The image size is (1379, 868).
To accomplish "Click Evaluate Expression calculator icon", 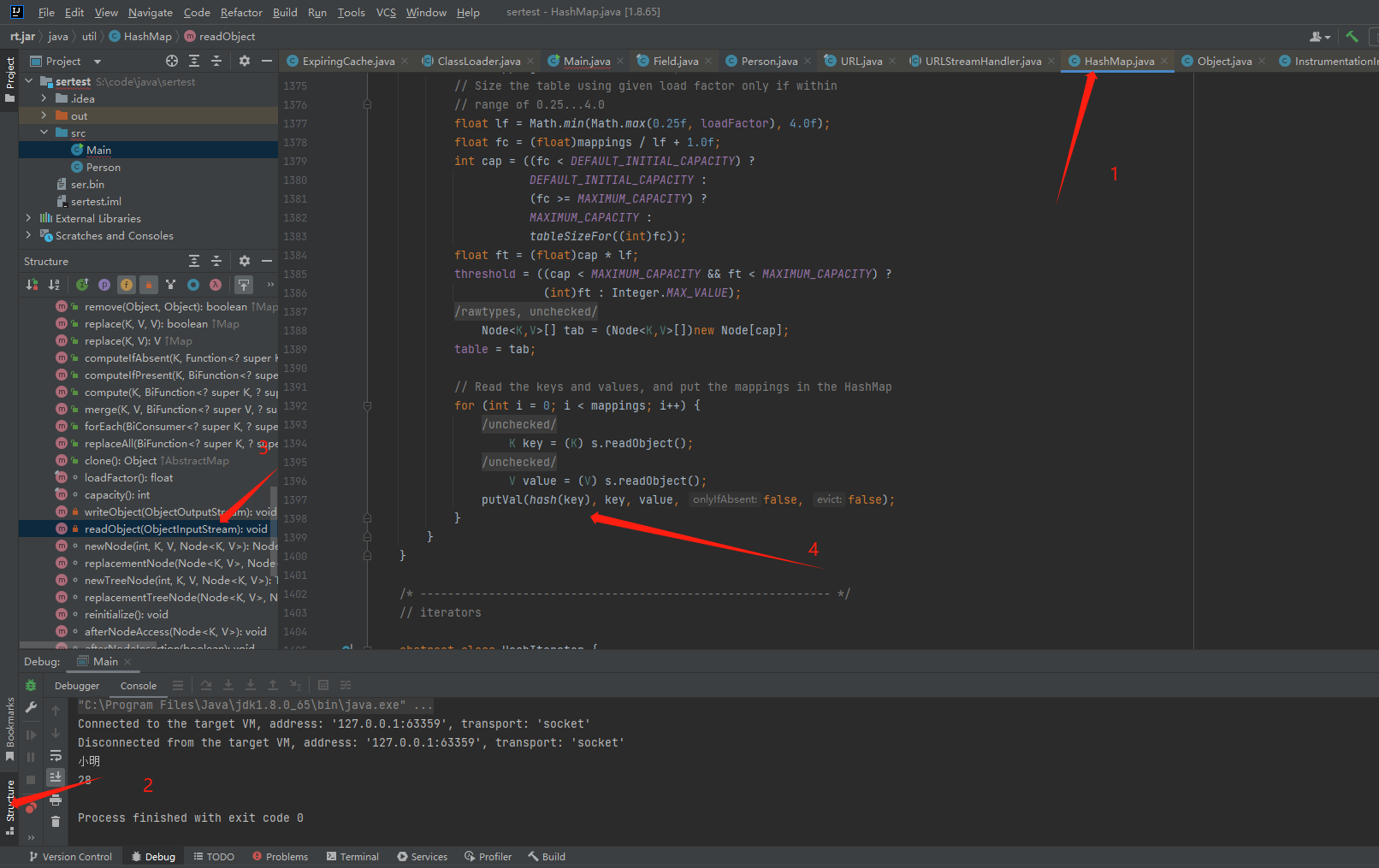I will pos(323,685).
